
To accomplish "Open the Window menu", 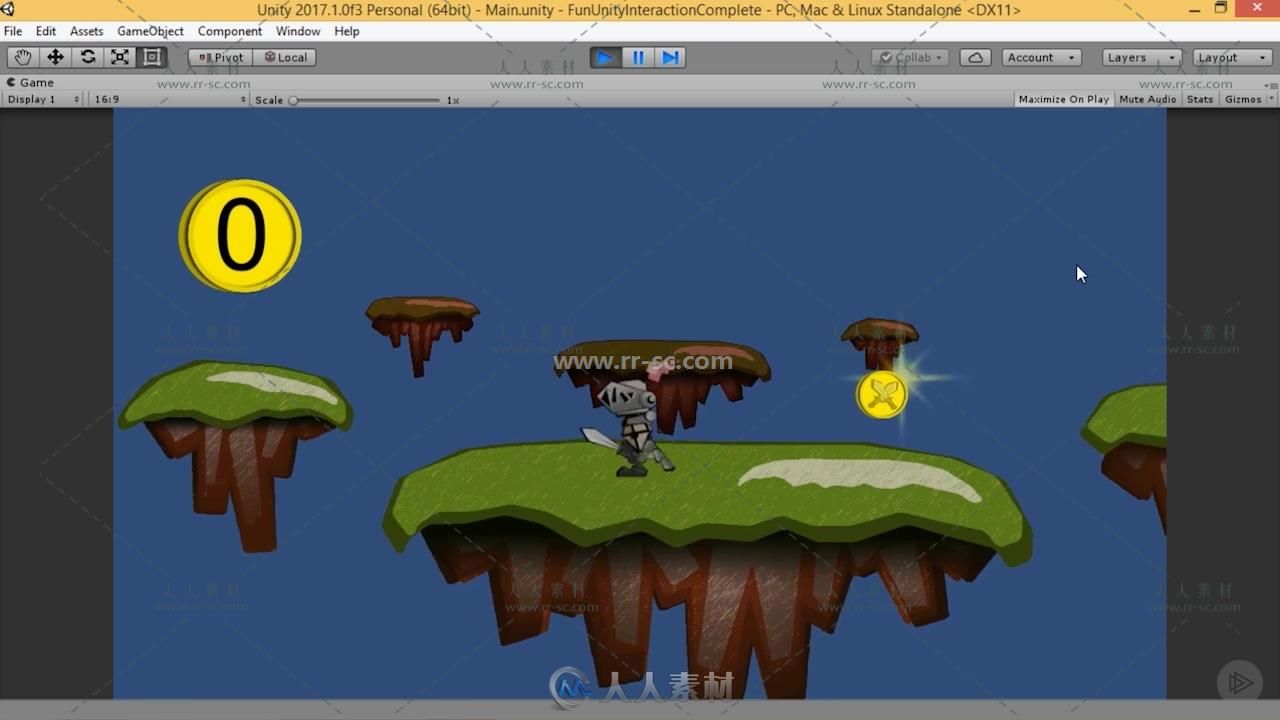I will [x=298, y=31].
